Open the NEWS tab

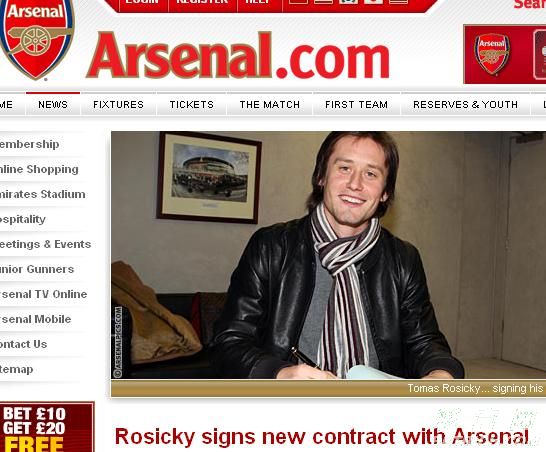53,104
